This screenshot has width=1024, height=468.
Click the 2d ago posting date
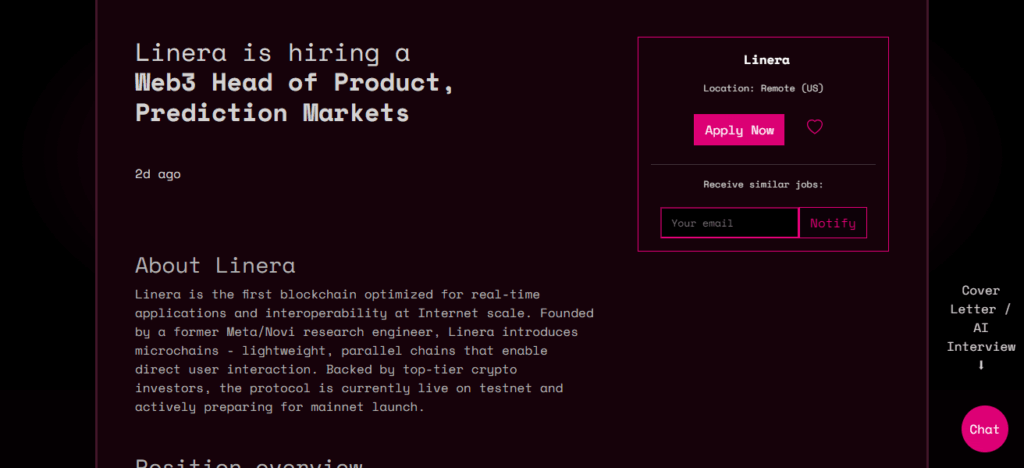(158, 174)
